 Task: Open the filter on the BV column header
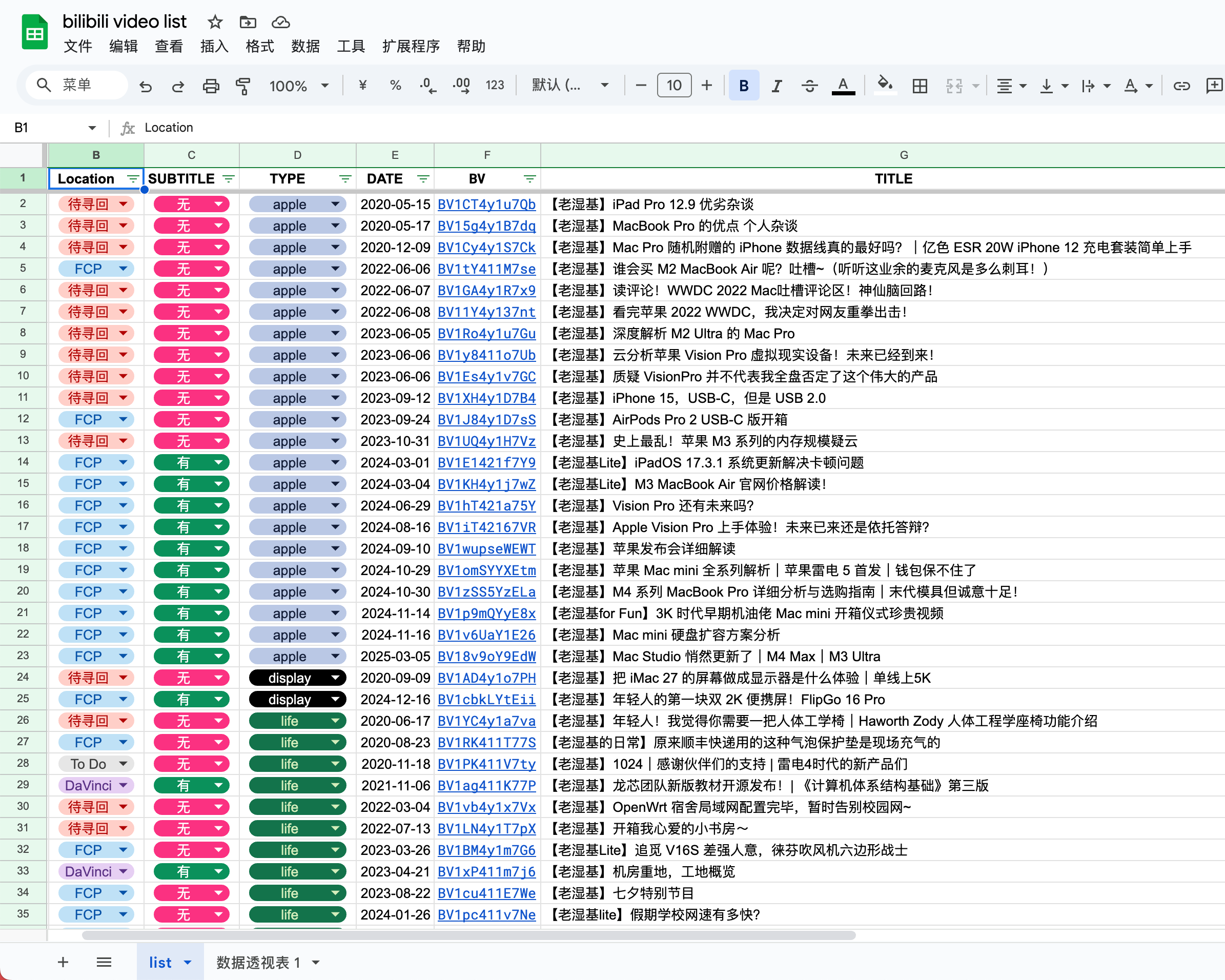tap(529, 179)
